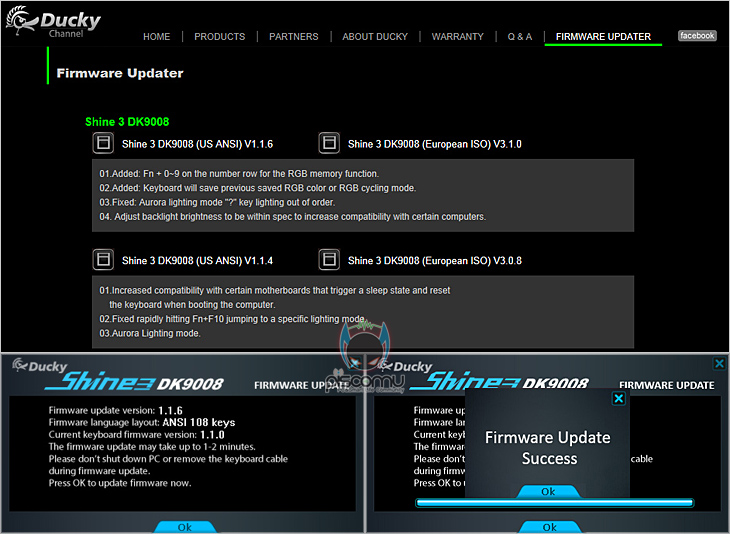Click "Firmware language layout: ANSI 108 keys" line
This screenshot has width=730, height=534.
(x=142, y=423)
